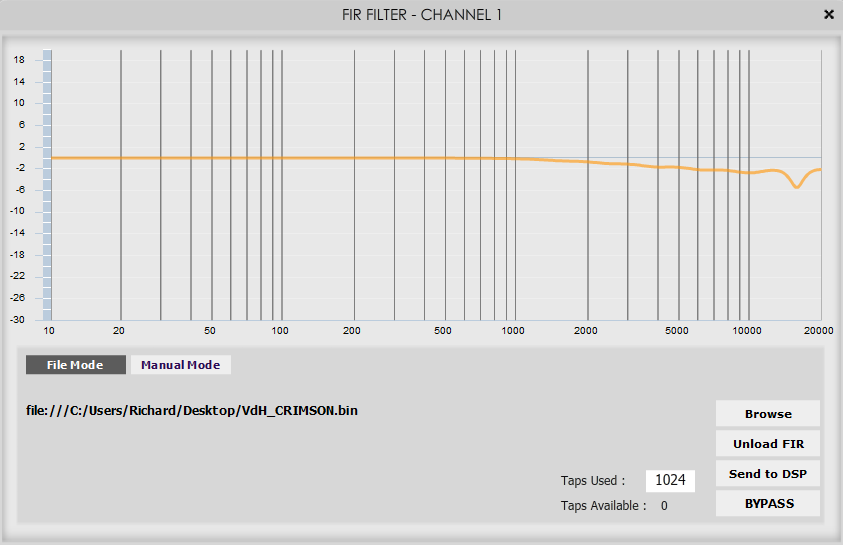The width and height of the screenshot is (843, 545).
Task: Click the 100 Hz frequency axis label
Action: tap(280, 331)
